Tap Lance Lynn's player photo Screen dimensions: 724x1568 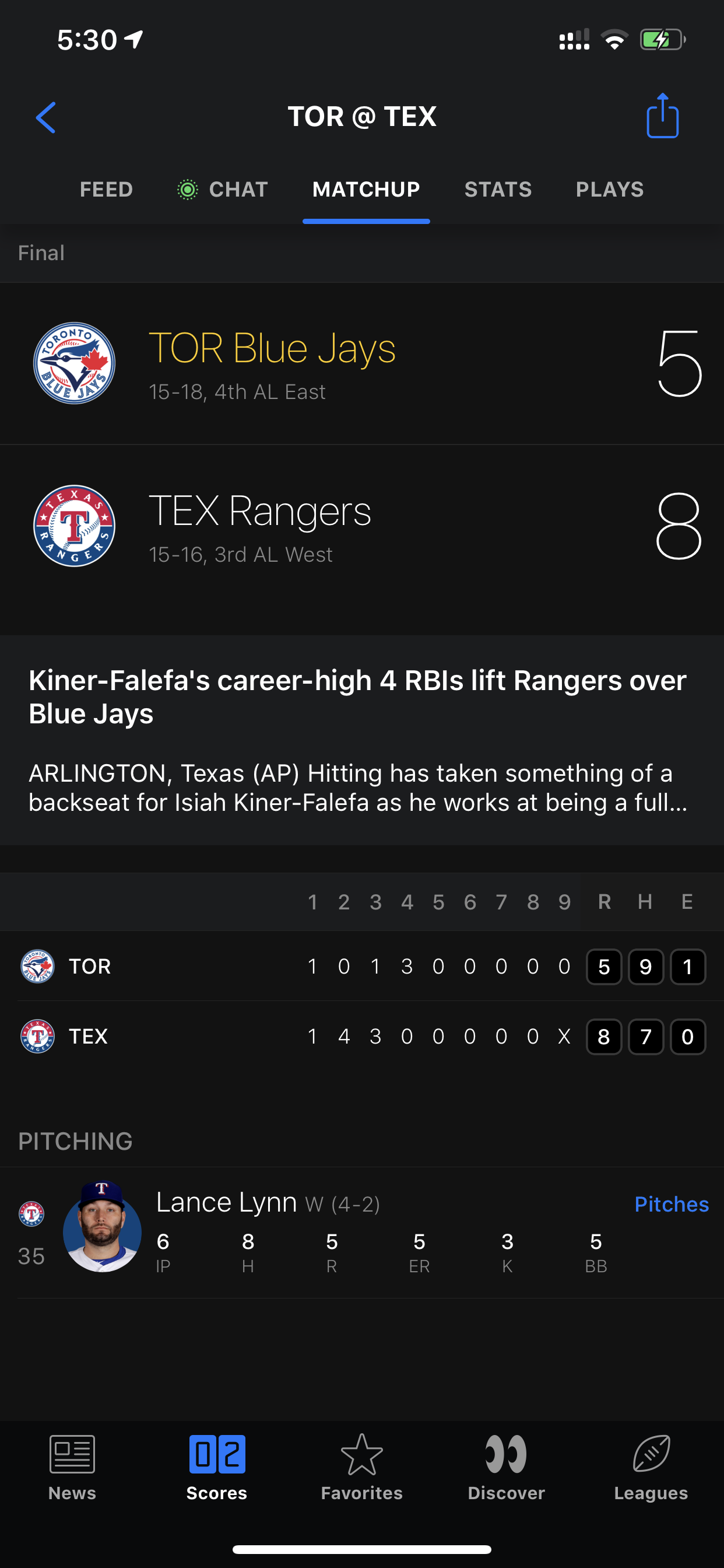coord(102,1227)
